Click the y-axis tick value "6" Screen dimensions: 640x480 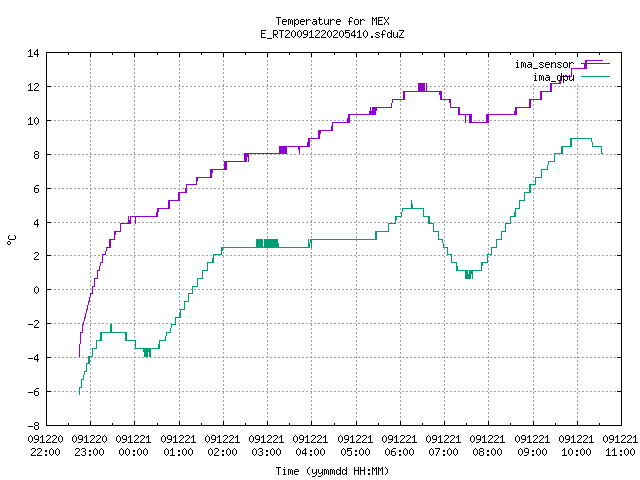tap(36, 189)
